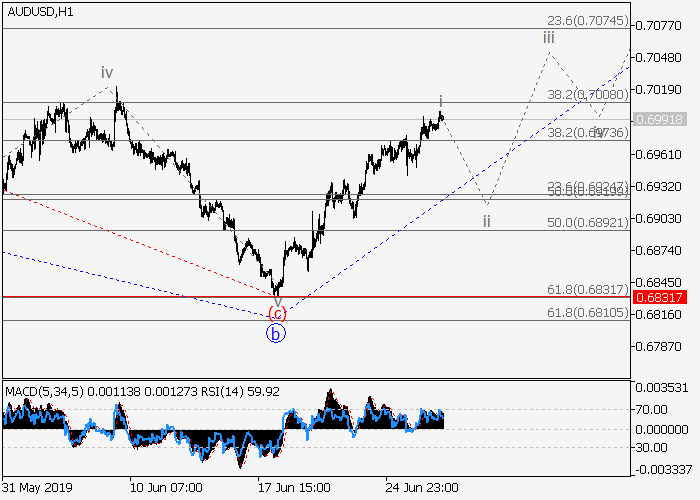The width and height of the screenshot is (700, 500).
Task: Select the red 0.68317 price tag
Action: (664, 298)
